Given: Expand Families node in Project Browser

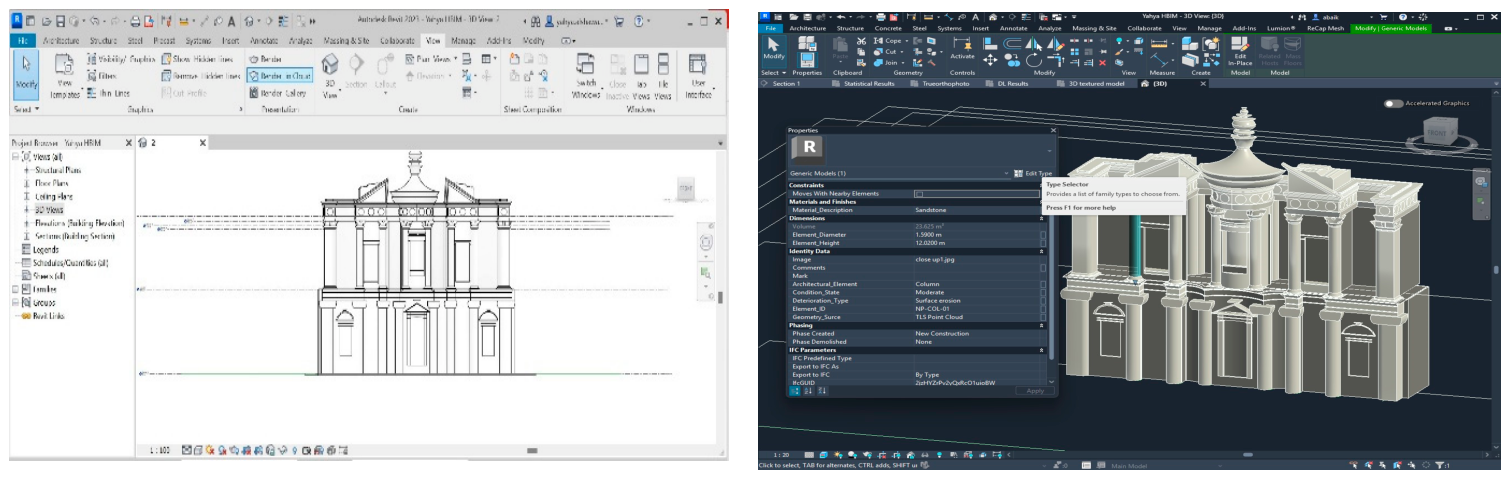Looking at the screenshot, I should click(15, 289).
